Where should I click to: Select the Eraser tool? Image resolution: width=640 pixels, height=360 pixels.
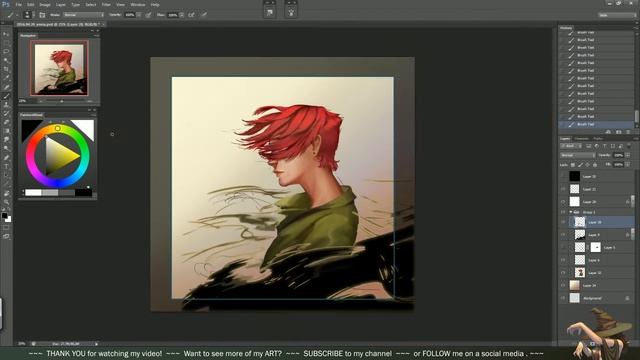pyautogui.click(x=6, y=122)
